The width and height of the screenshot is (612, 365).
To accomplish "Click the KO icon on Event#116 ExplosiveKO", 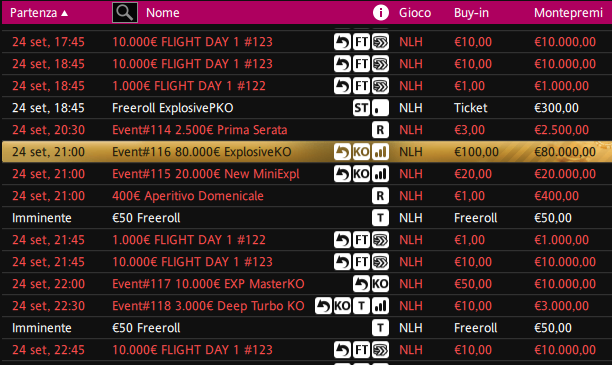I will coord(361,152).
